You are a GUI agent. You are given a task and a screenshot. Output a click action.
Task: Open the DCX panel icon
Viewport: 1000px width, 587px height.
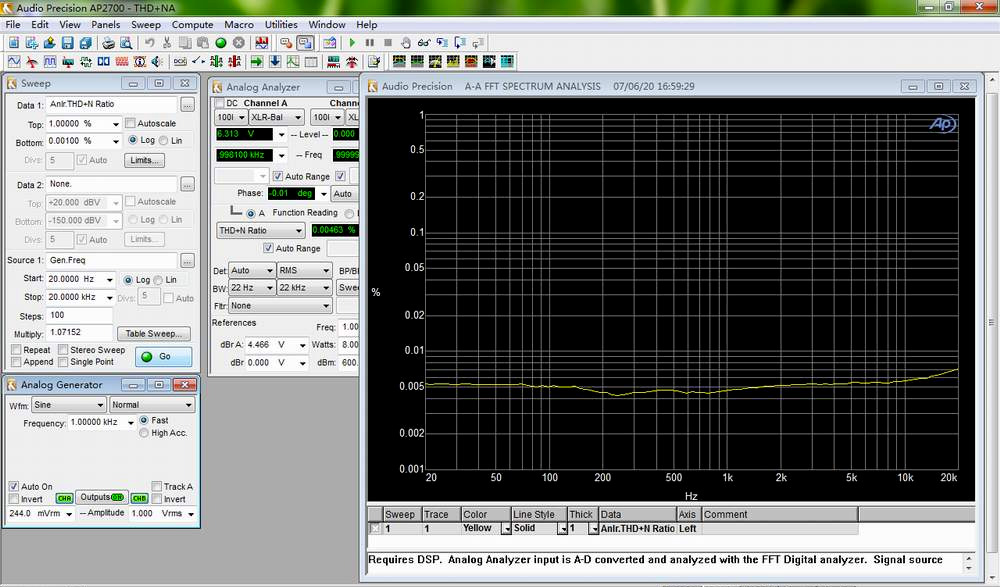pyautogui.click(x=180, y=62)
